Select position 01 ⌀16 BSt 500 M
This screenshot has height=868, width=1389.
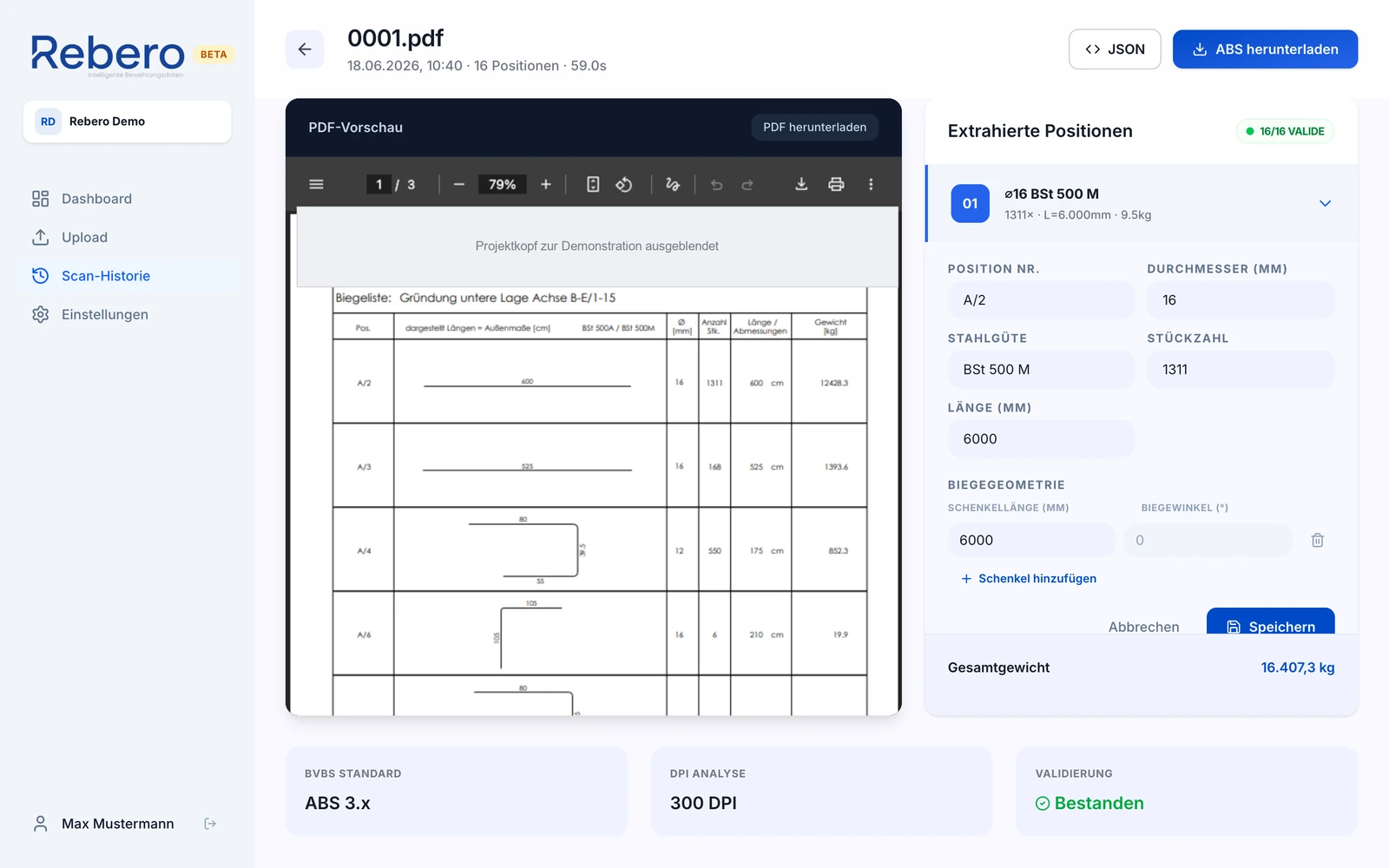tap(1142, 203)
